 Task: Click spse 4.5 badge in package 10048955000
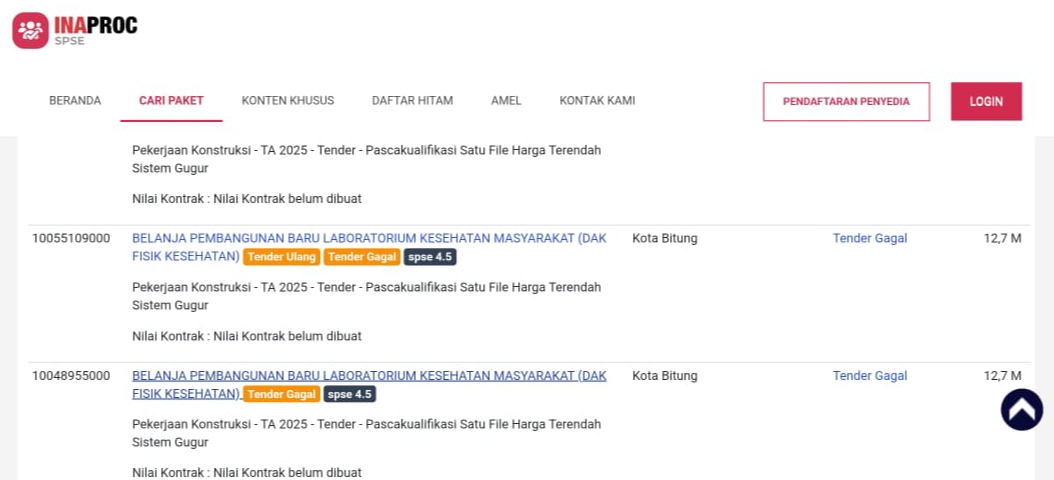350,394
